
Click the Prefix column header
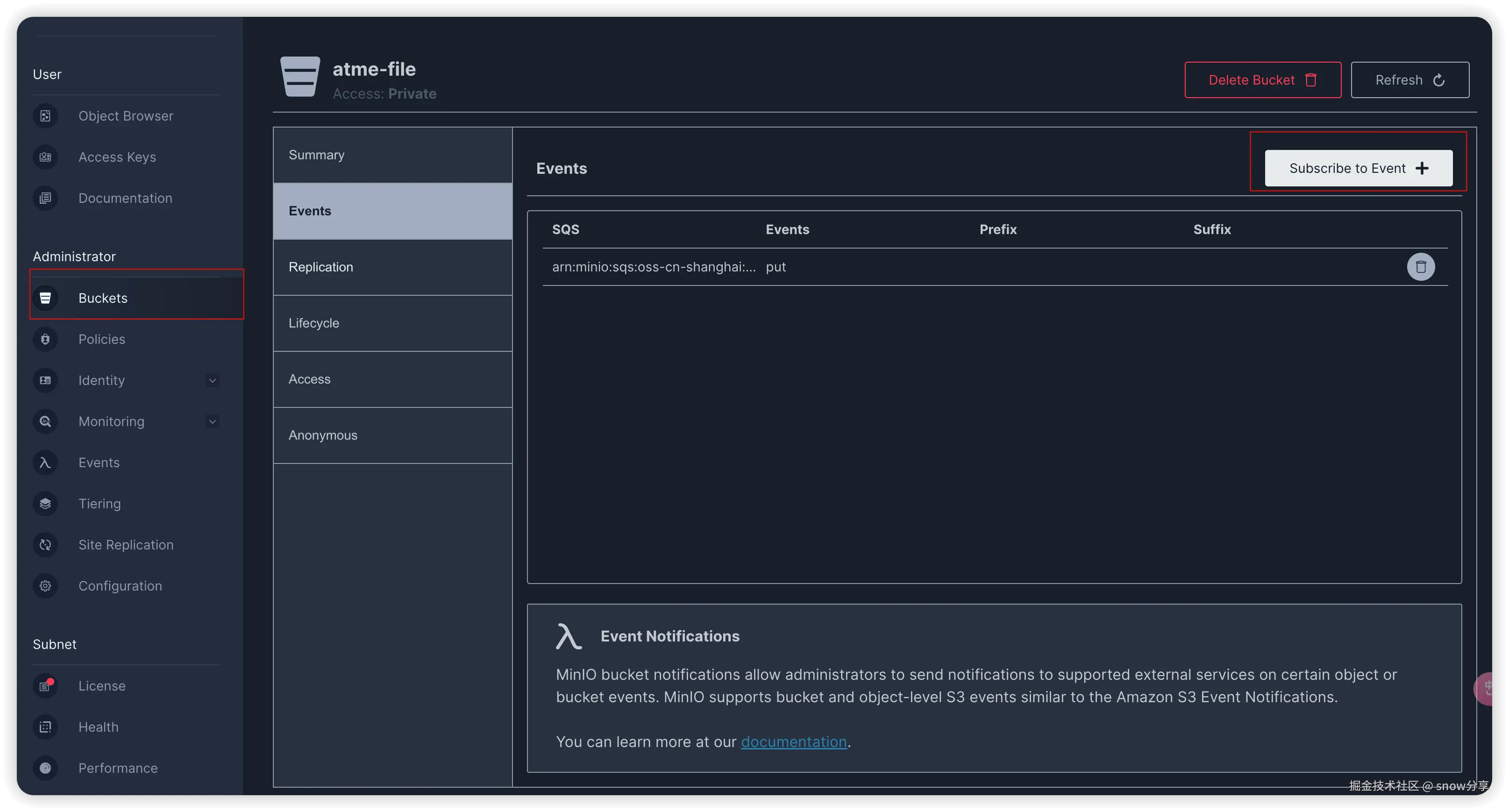click(997, 230)
